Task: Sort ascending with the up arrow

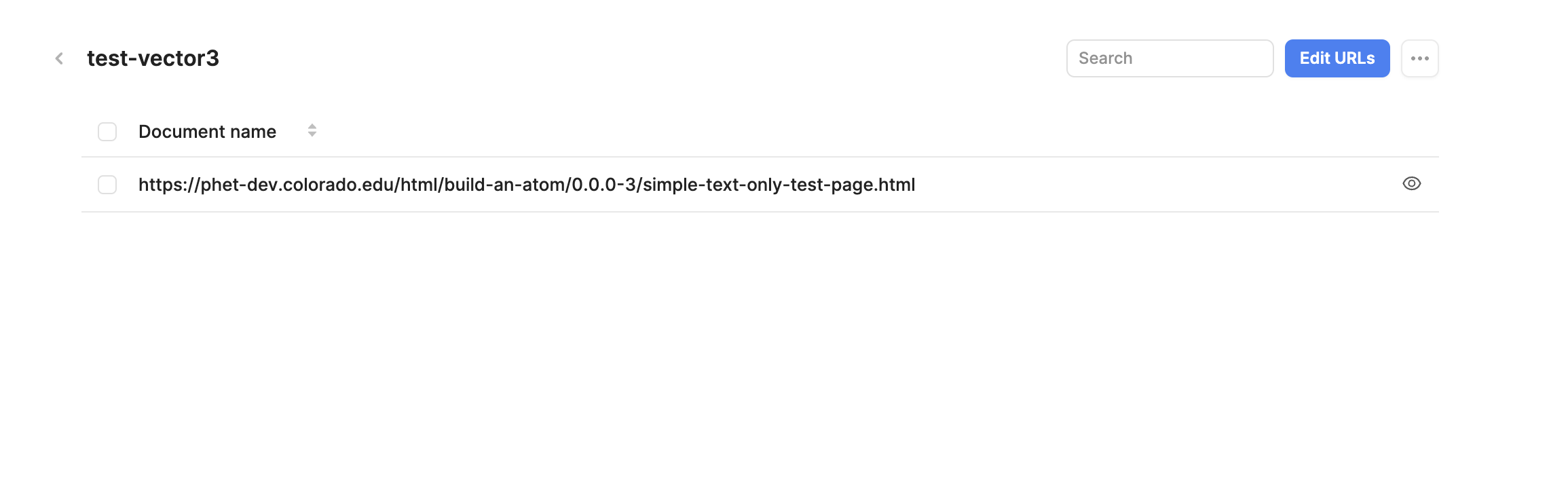Action: click(312, 126)
